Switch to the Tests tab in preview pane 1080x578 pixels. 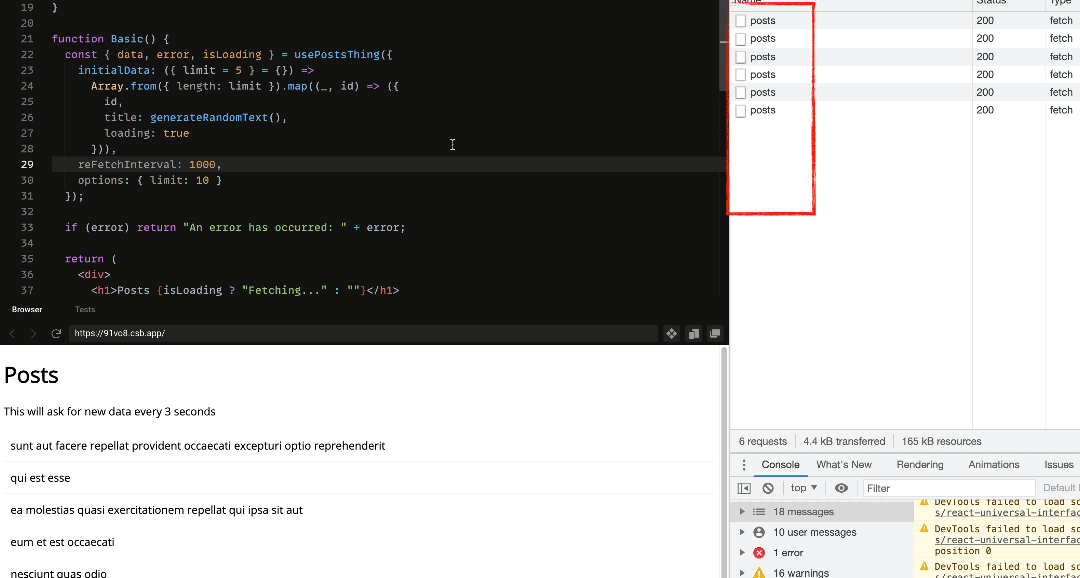[85, 310]
